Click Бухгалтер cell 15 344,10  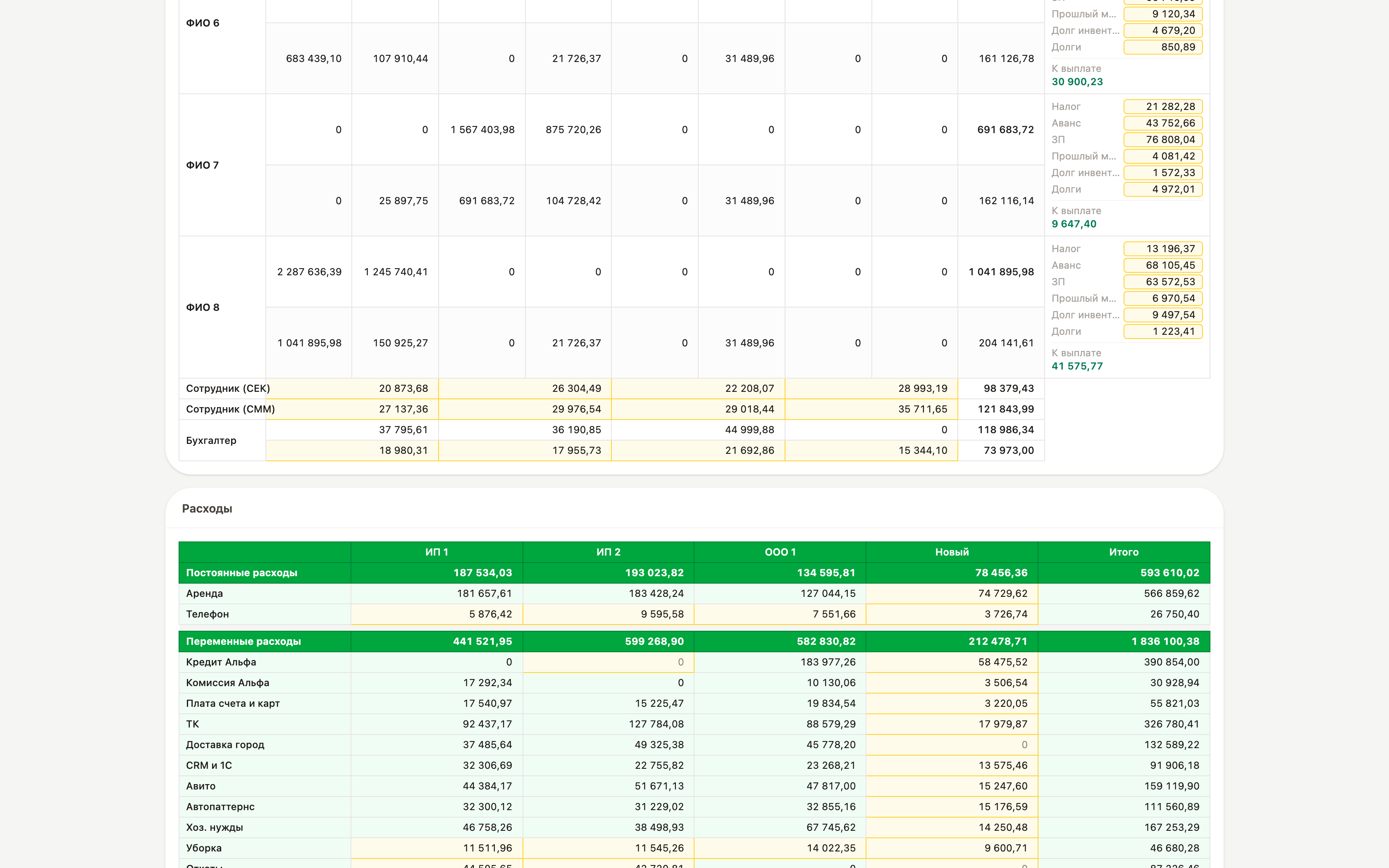tap(871, 451)
